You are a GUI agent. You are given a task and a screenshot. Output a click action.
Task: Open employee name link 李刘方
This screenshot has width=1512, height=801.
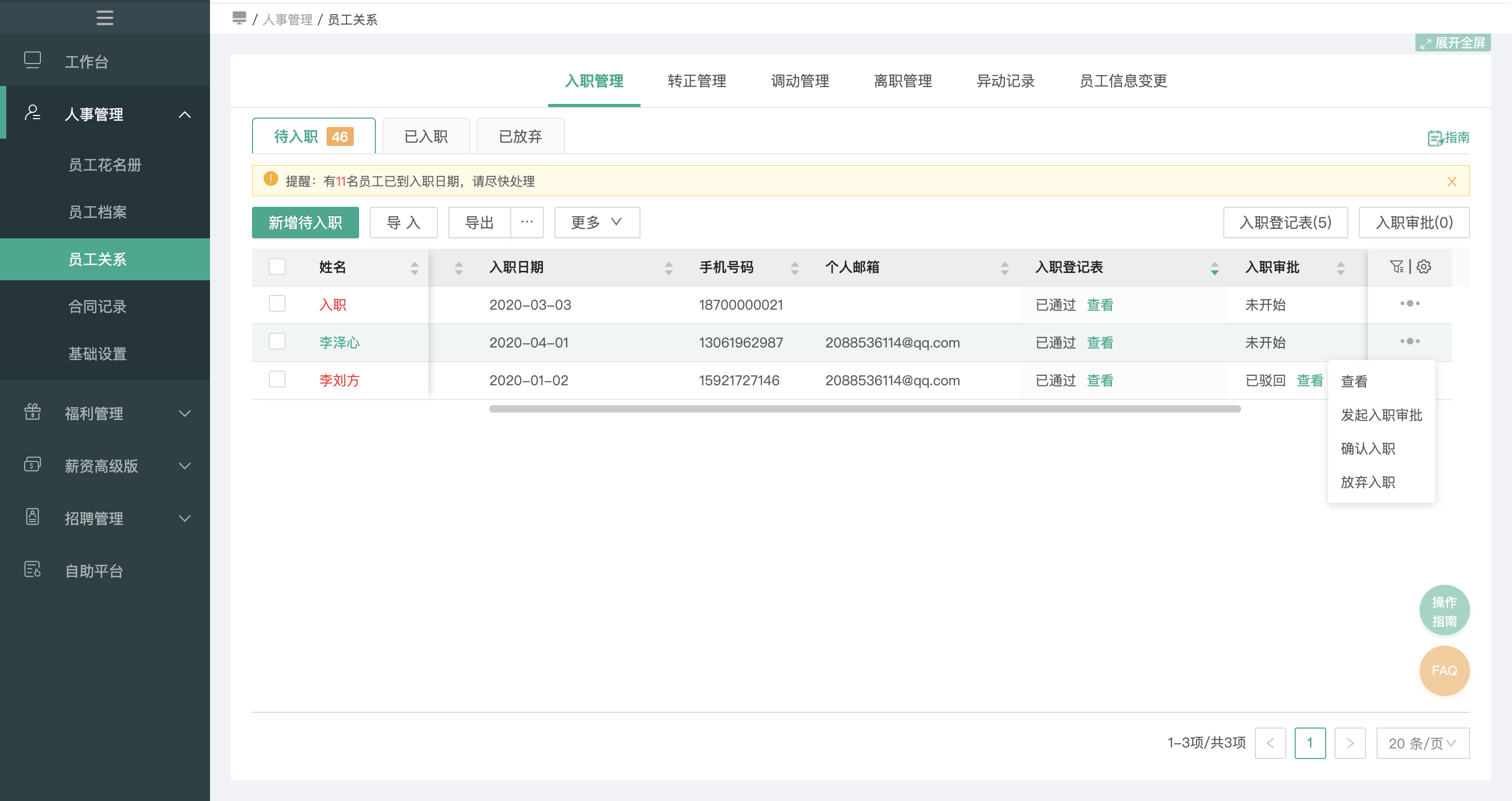(x=339, y=380)
